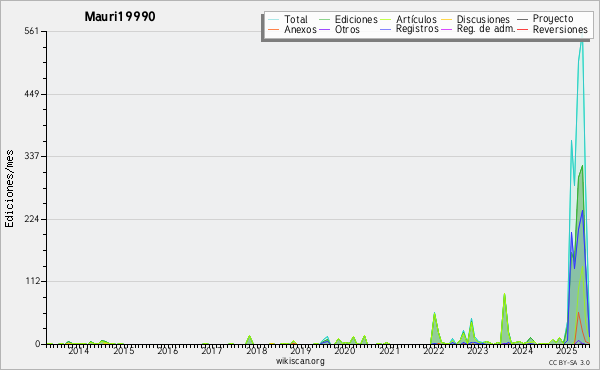Screen dimensions: 600x370
Task: Click the blue Registros line swatch
Action: tap(385, 29)
